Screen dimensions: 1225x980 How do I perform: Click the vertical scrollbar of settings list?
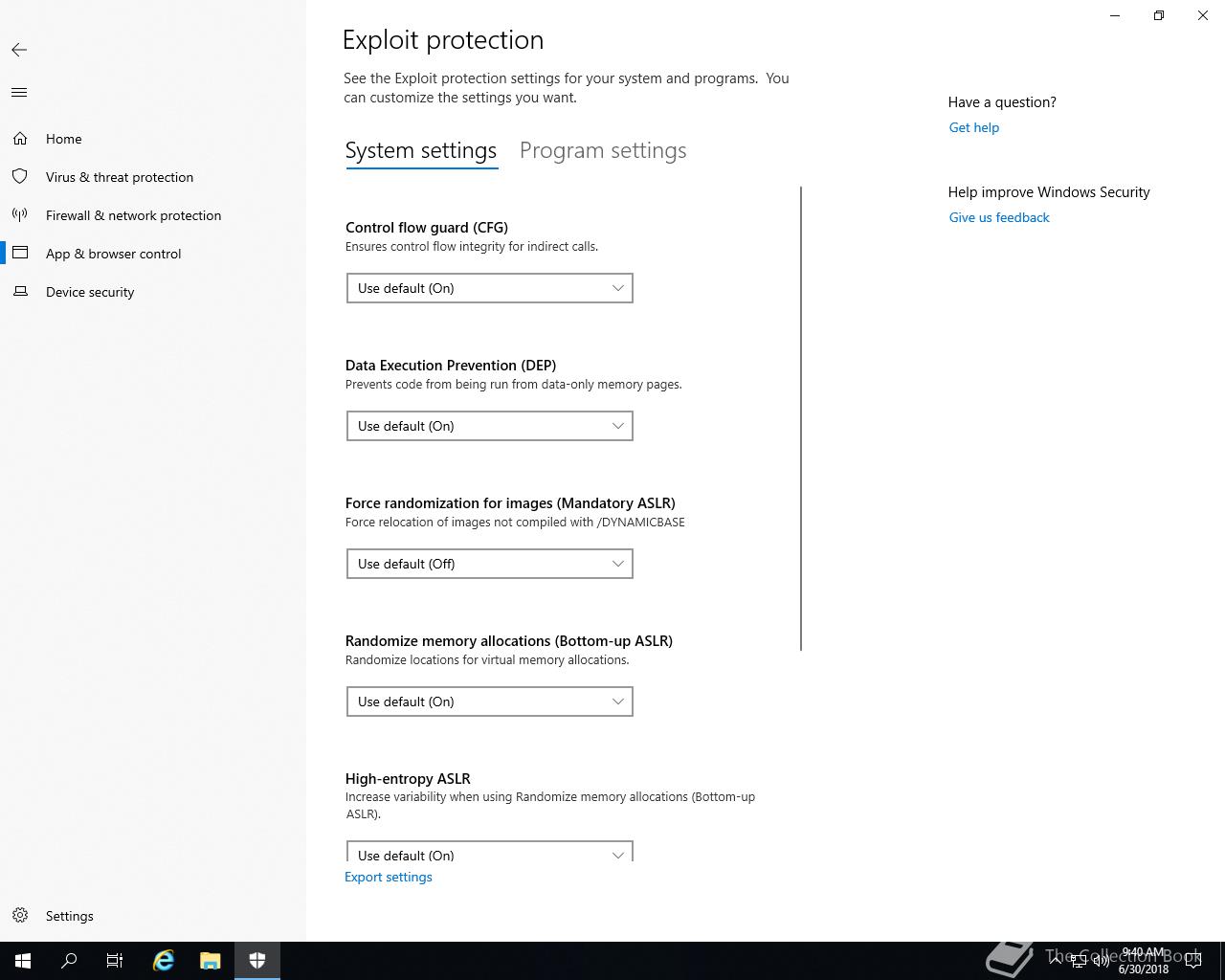tap(801, 419)
